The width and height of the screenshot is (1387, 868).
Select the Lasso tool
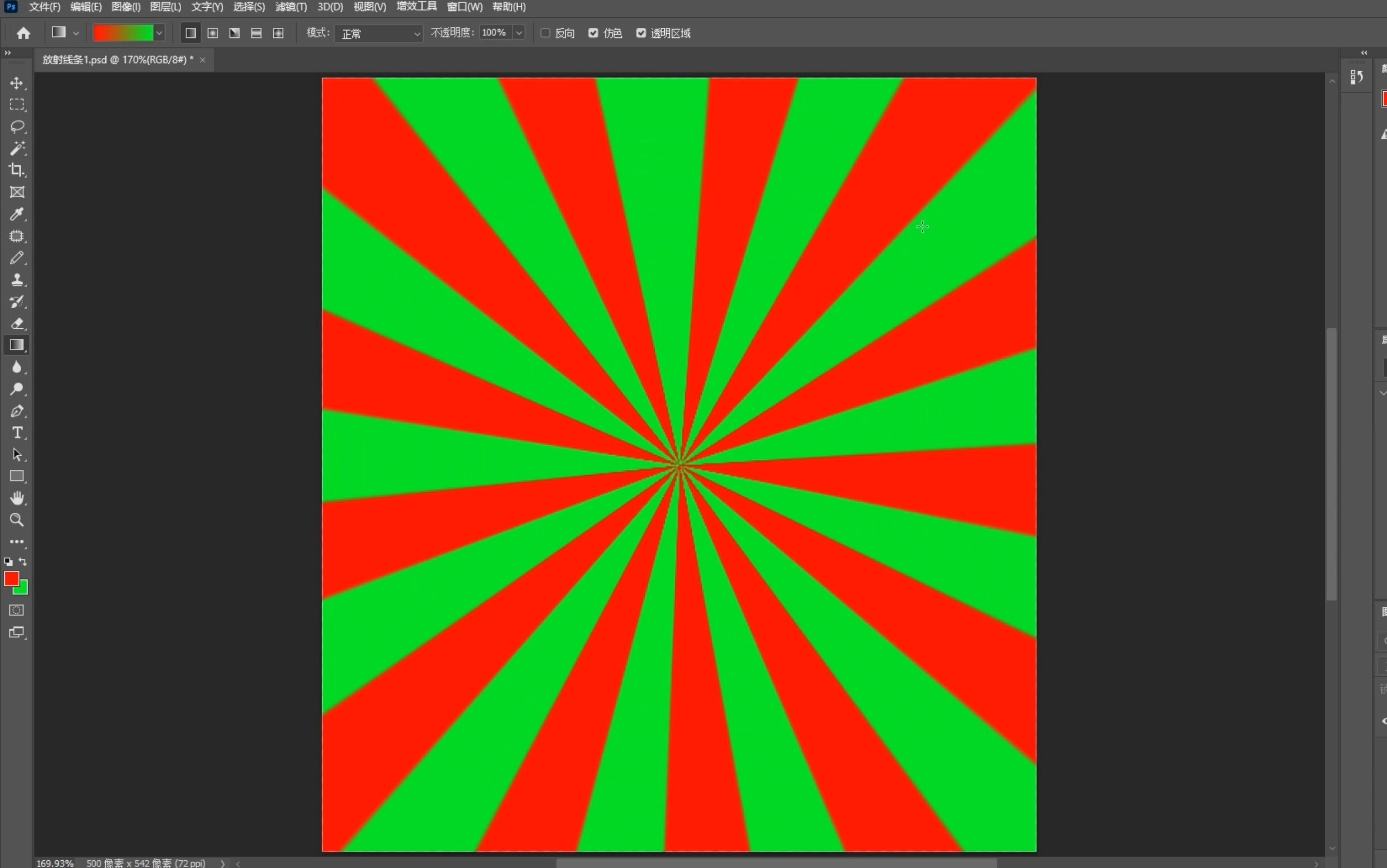point(16,126)
